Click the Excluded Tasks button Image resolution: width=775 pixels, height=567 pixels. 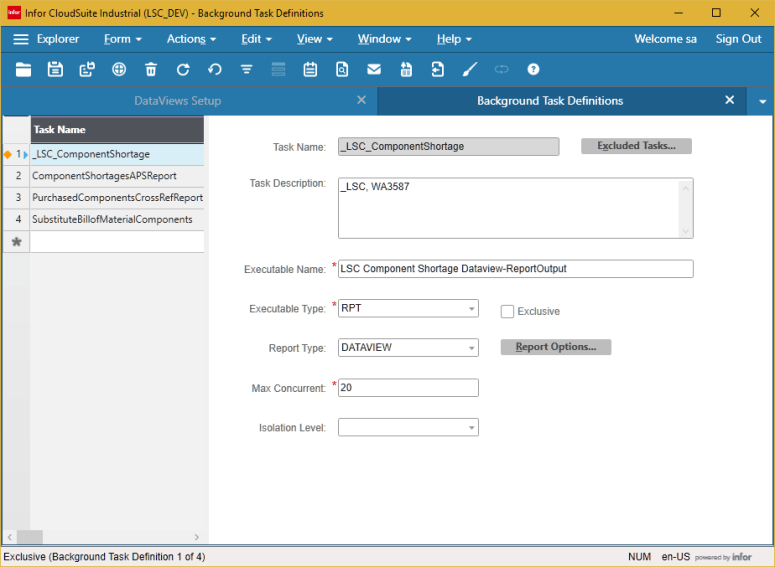point(636,146)
